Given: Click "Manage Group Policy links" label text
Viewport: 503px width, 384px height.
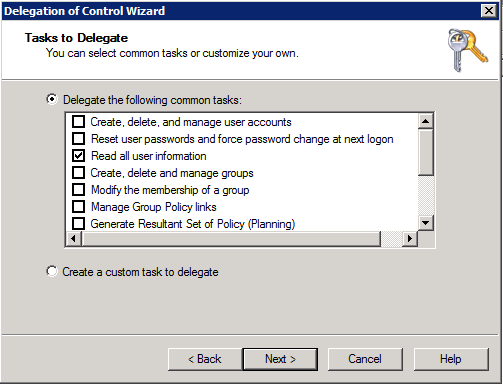Looking at the screenshot, I should click(x=154, y=207).
